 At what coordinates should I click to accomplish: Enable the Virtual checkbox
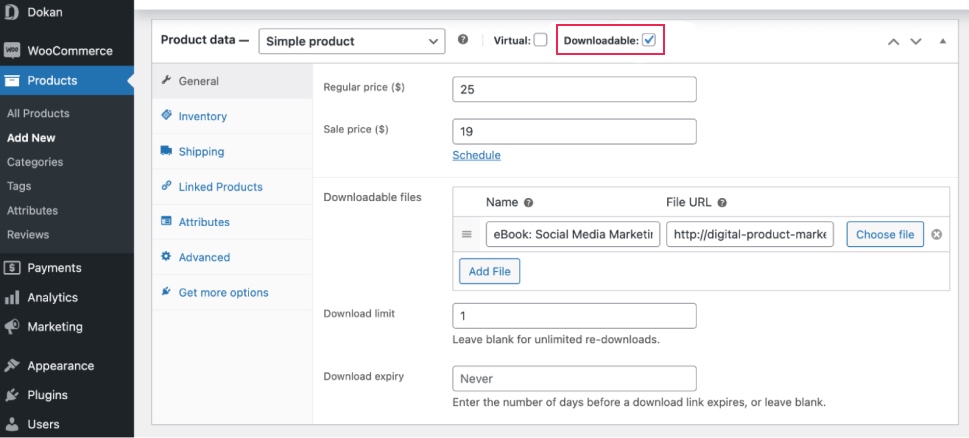[x=540, y=41]
